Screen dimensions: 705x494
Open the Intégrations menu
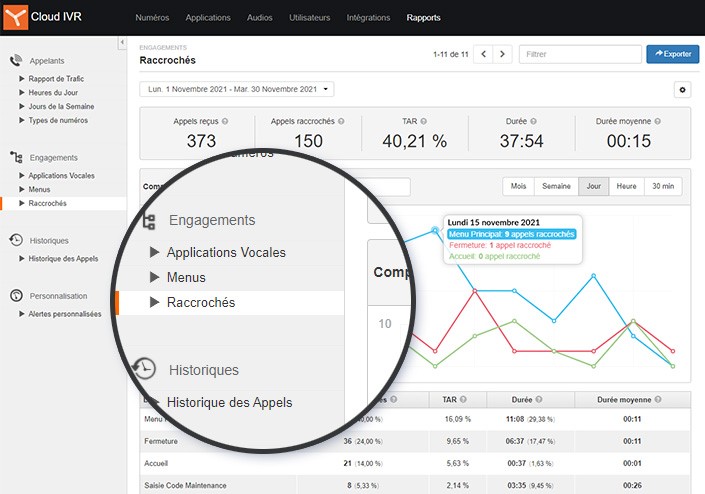(x=368, y=18)
